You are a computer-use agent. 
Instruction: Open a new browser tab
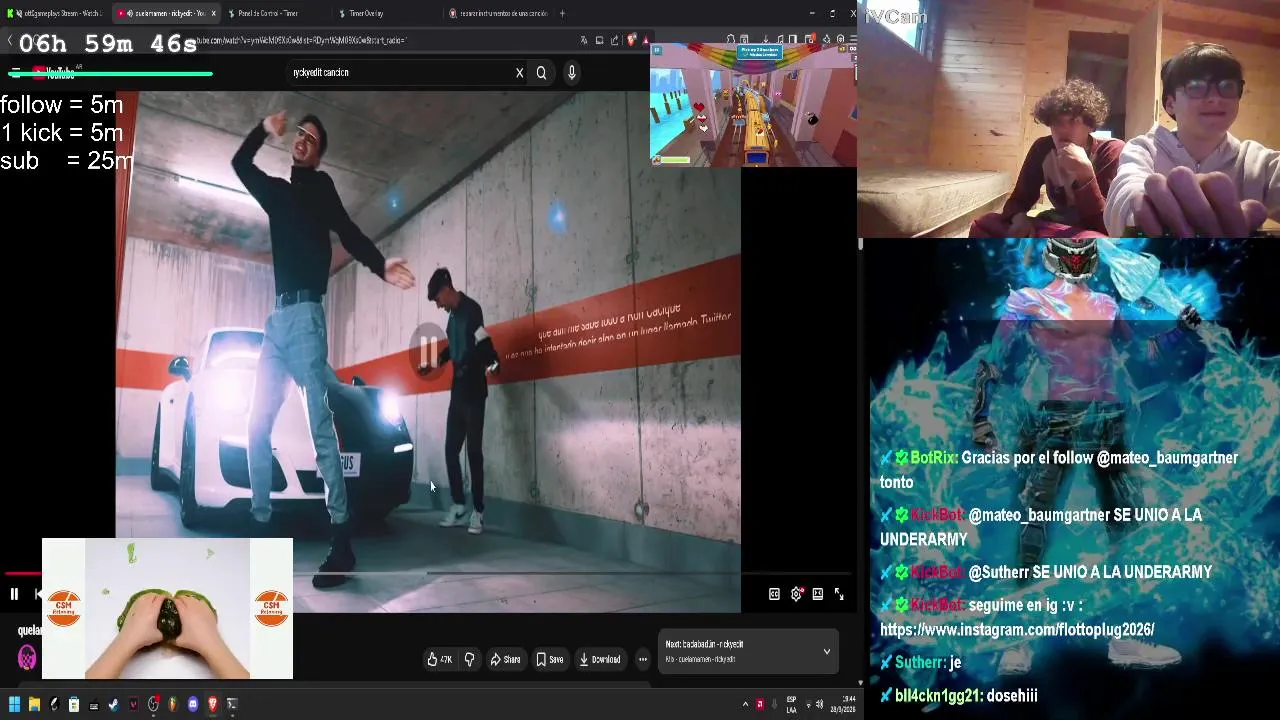click(562, 13)
